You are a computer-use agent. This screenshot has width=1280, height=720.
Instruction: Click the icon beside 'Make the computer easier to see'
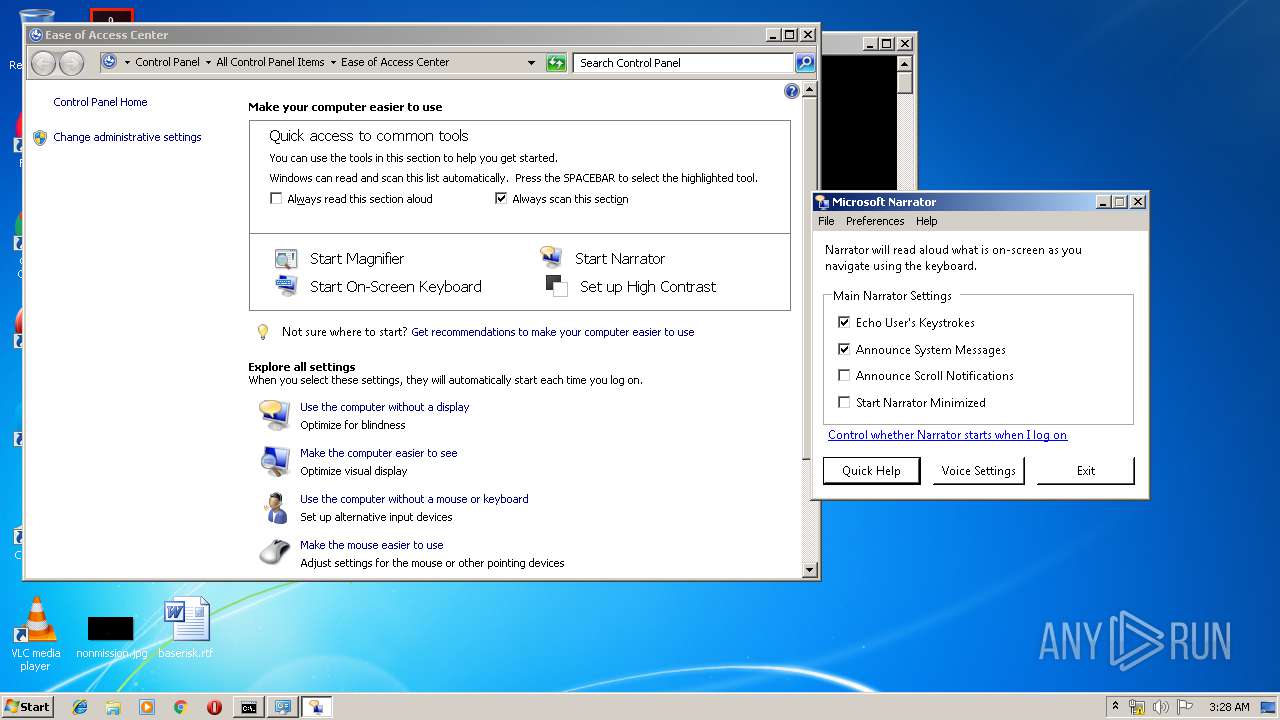274,461
